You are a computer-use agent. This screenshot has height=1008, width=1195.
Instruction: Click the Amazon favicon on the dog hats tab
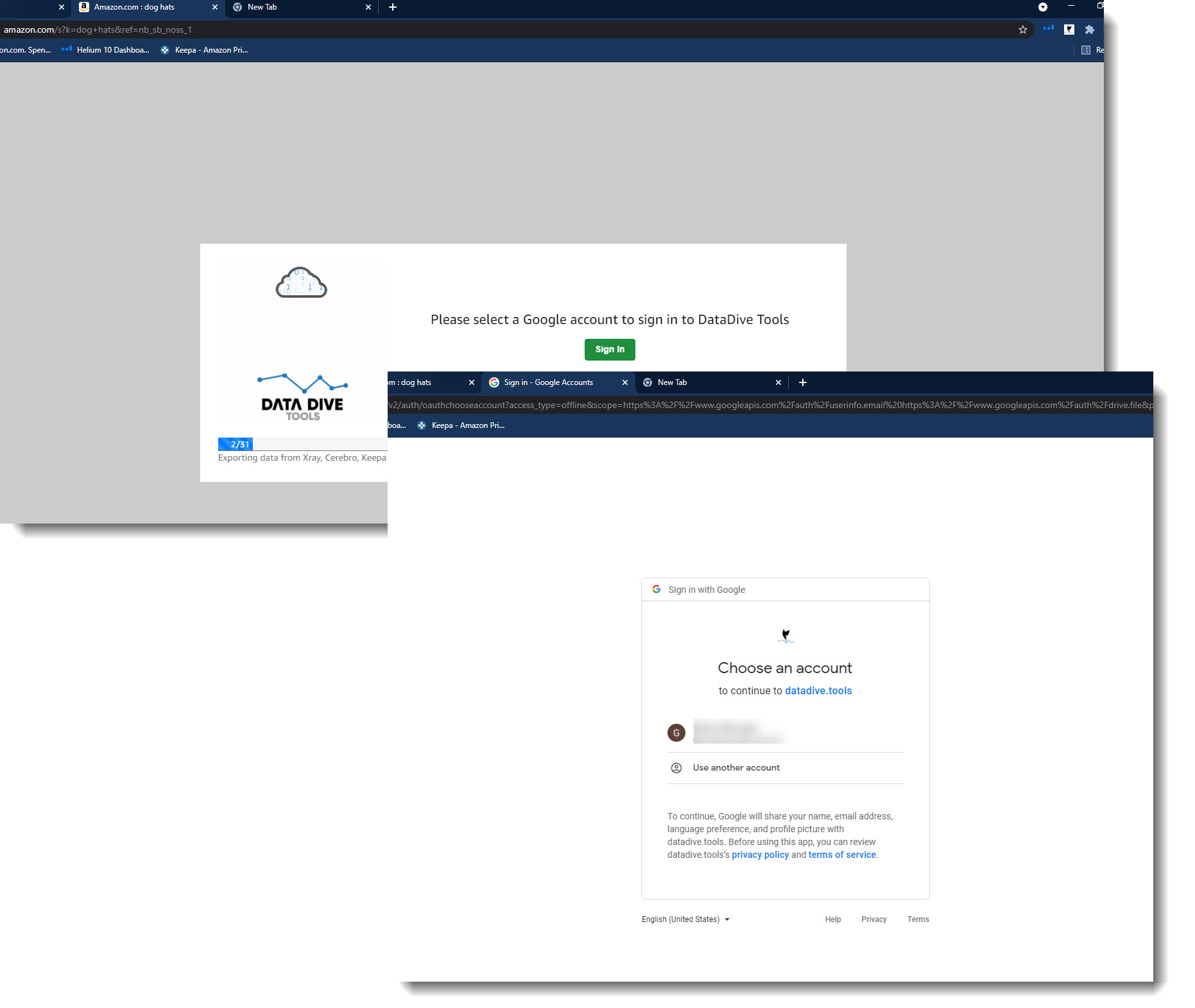(84, 7)
